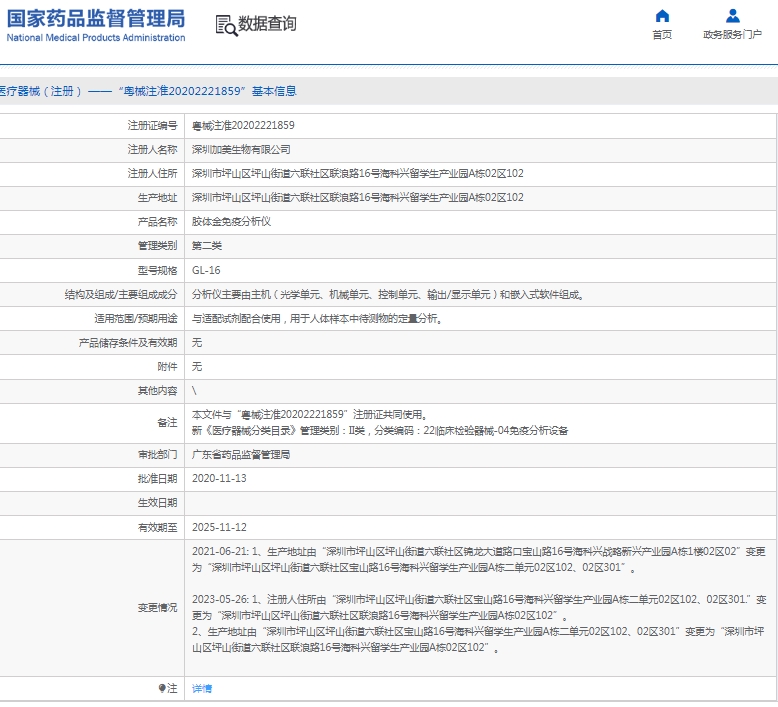The image size is (778, 707).
Task: Click the 数据查询 search document icon
Action: 226,25
